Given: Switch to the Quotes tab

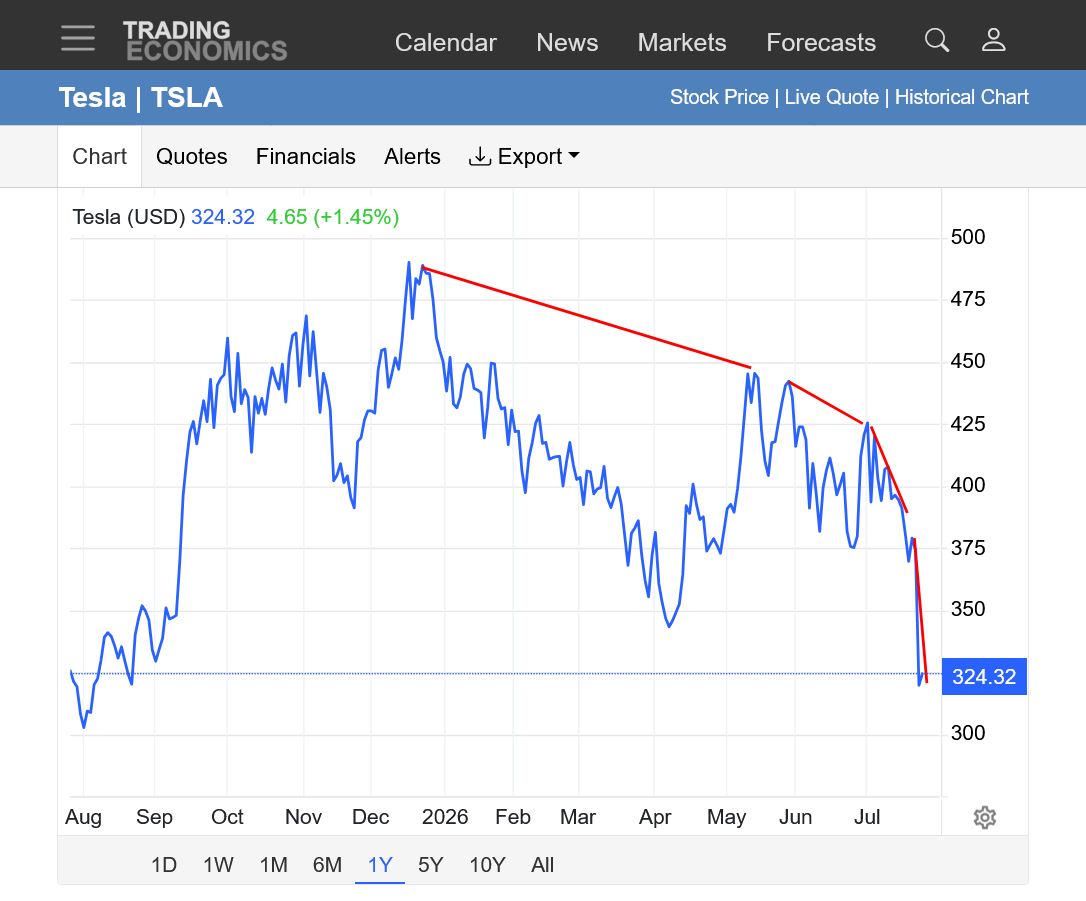Looking at the screenshot, I should point(191,157).
